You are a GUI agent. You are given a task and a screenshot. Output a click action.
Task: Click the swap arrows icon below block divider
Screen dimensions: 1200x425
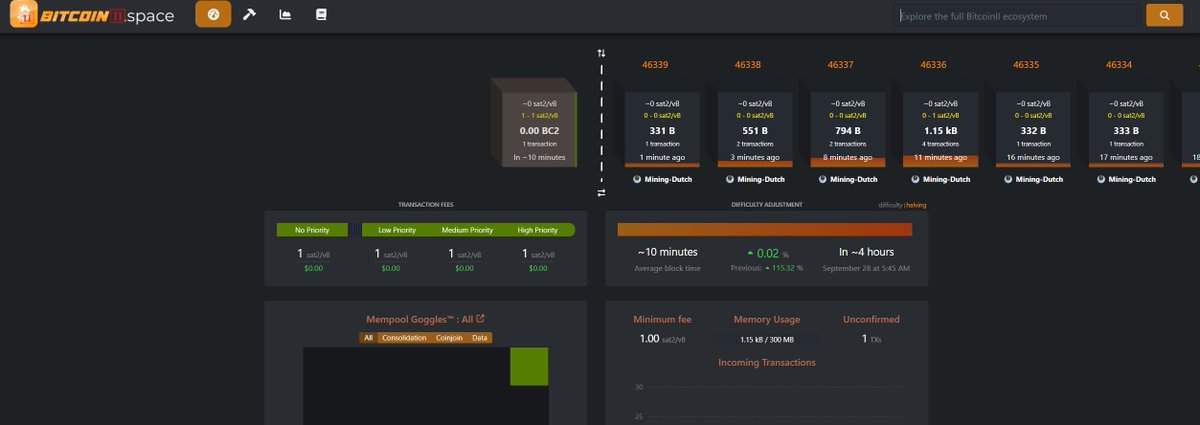(601, 193)
